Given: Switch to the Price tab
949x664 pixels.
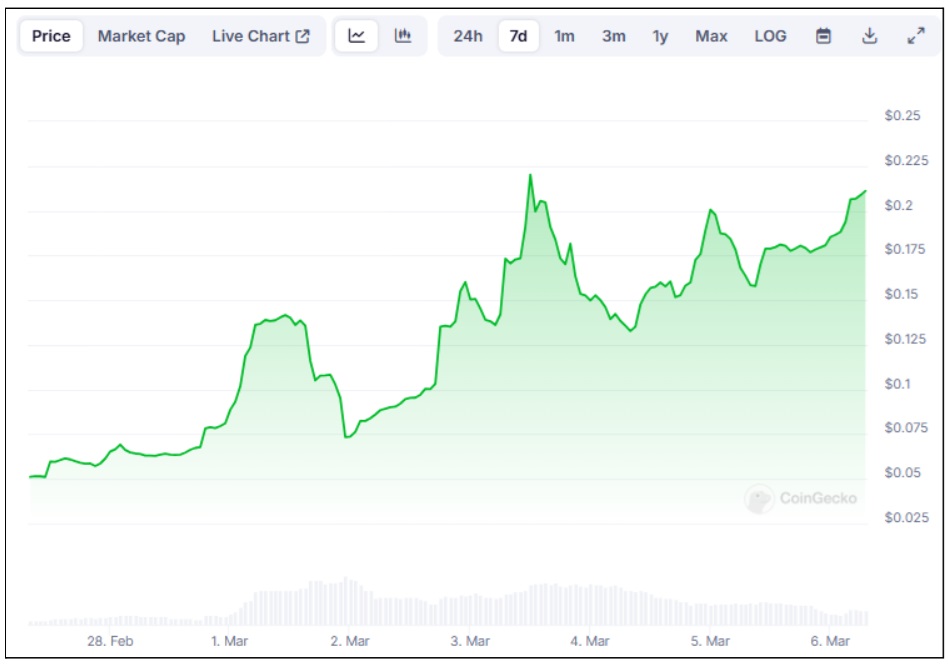Looking at the screenshot, I should coord(51,36).
